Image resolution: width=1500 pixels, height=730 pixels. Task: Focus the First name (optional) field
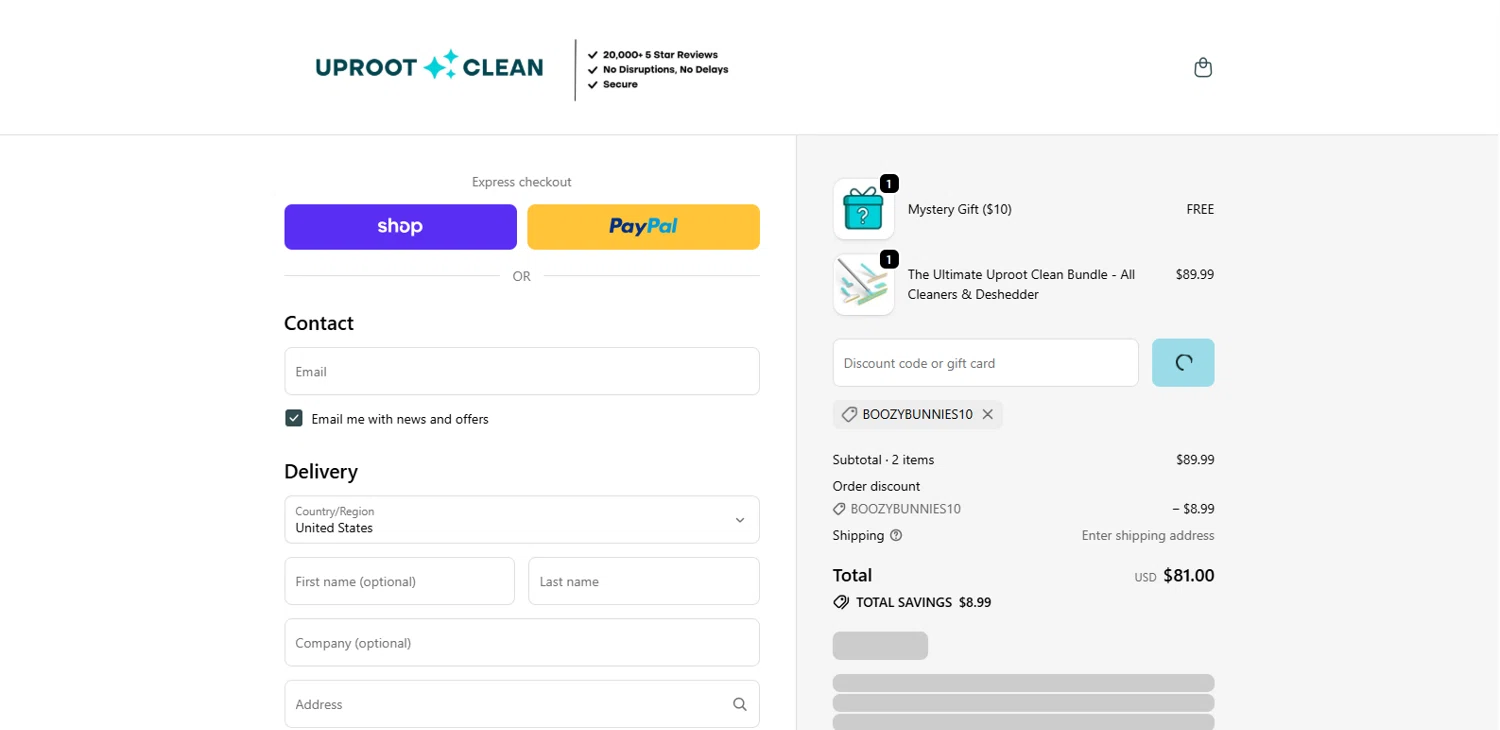400,581
